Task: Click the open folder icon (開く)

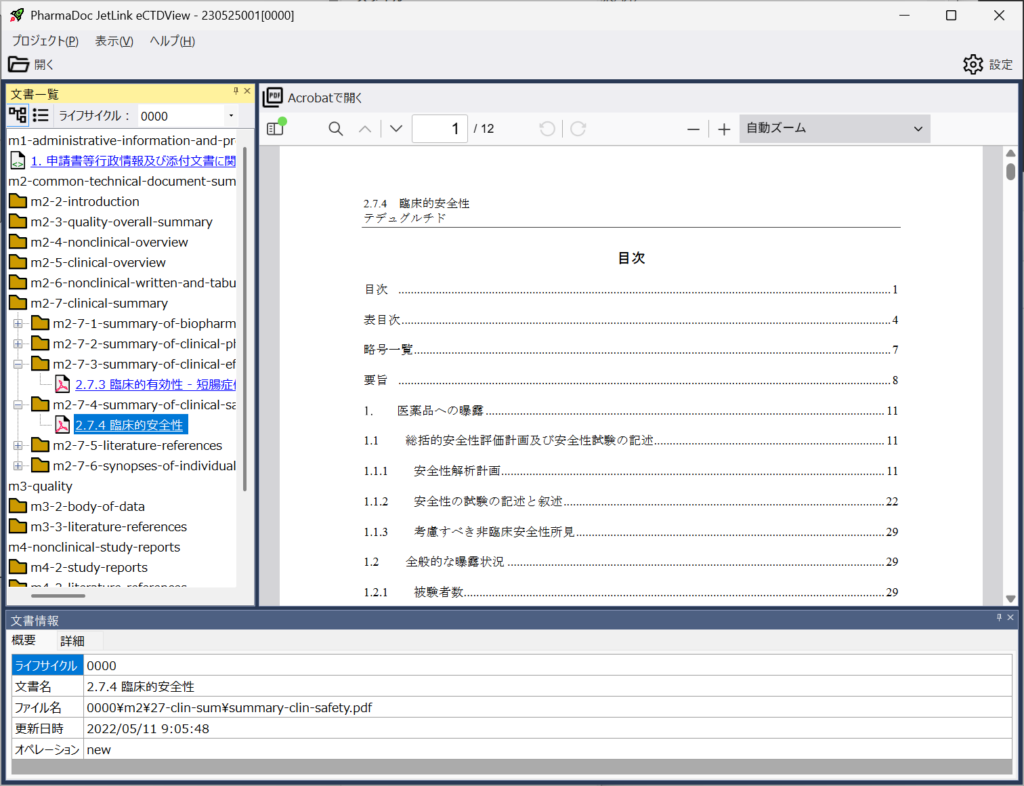Action: [19, 64]
